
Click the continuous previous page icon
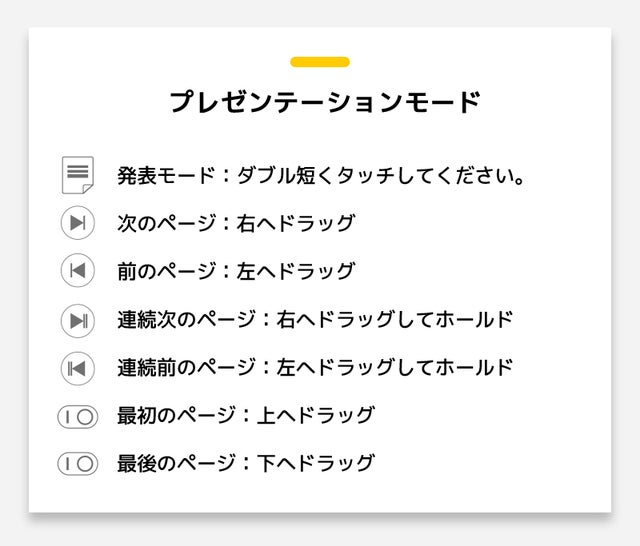click(x=78, y=368)
